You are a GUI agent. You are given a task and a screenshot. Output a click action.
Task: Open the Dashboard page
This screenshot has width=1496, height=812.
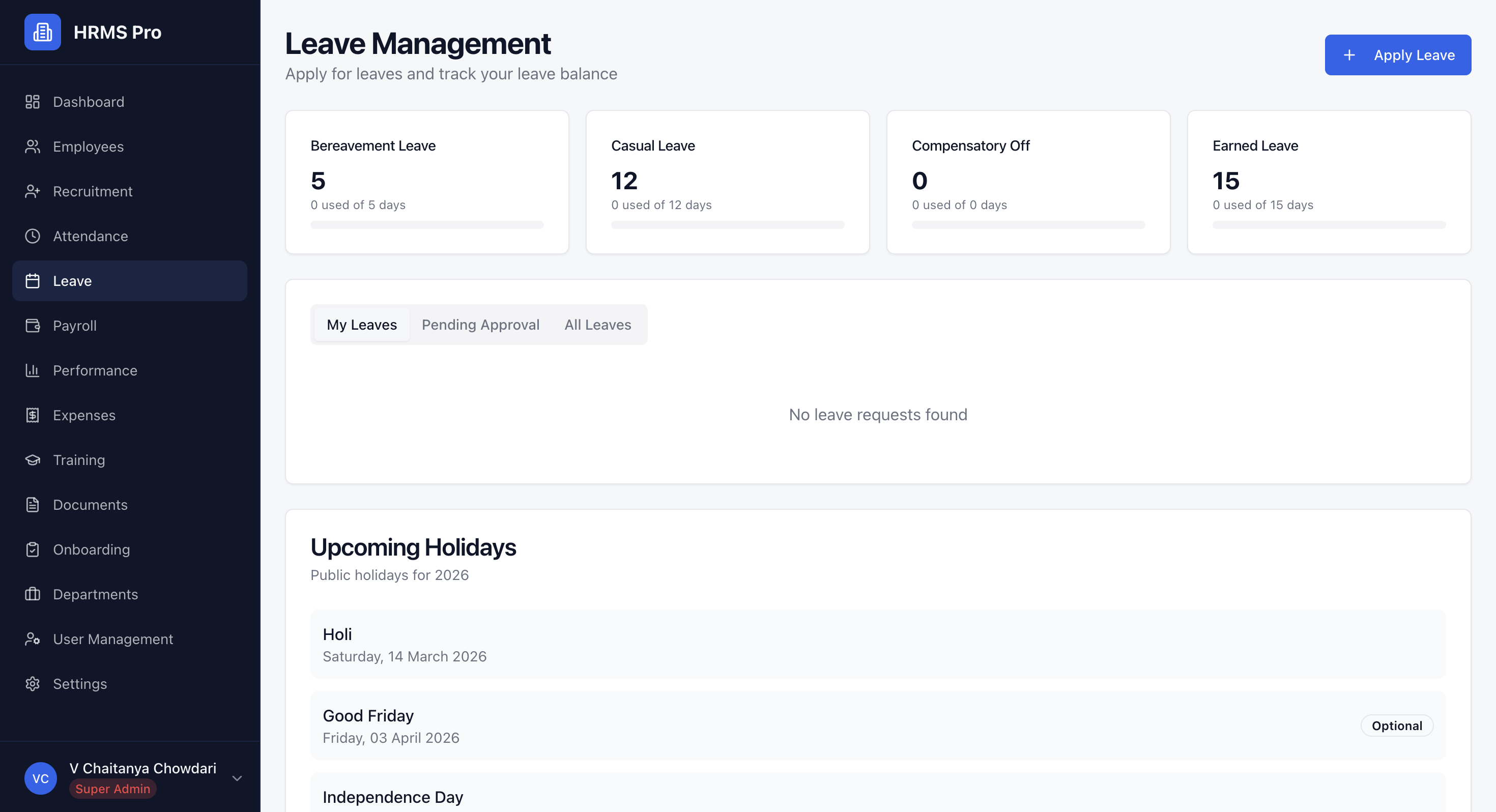tap(130, 102)
